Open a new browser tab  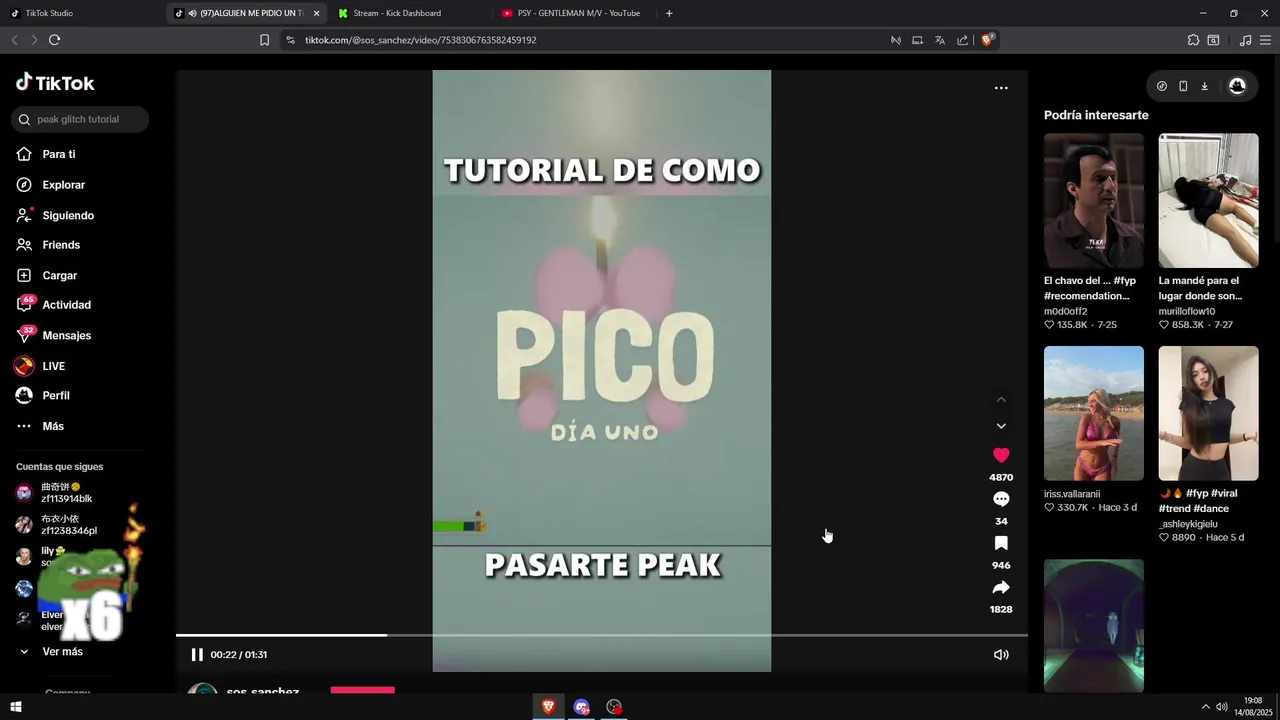coord(669,13)
